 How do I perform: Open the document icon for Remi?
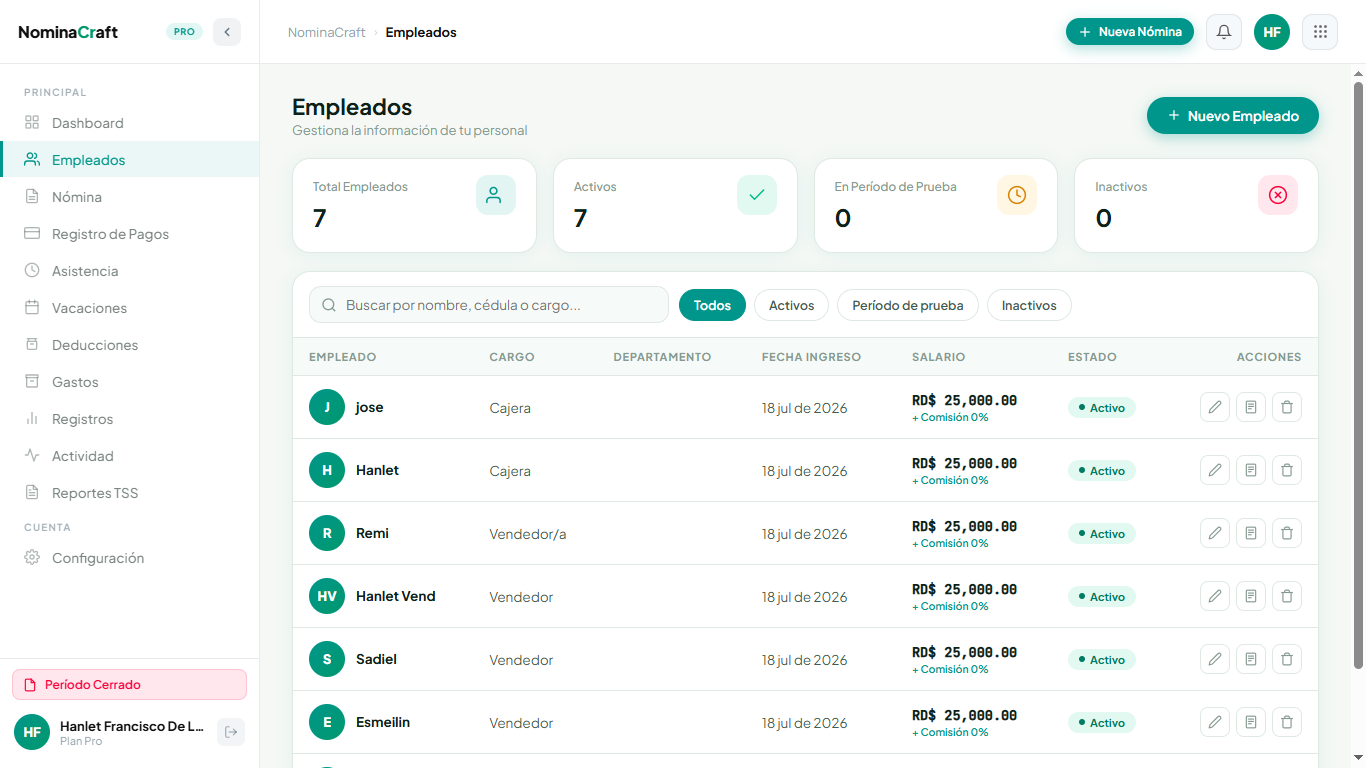(1251, 533)
